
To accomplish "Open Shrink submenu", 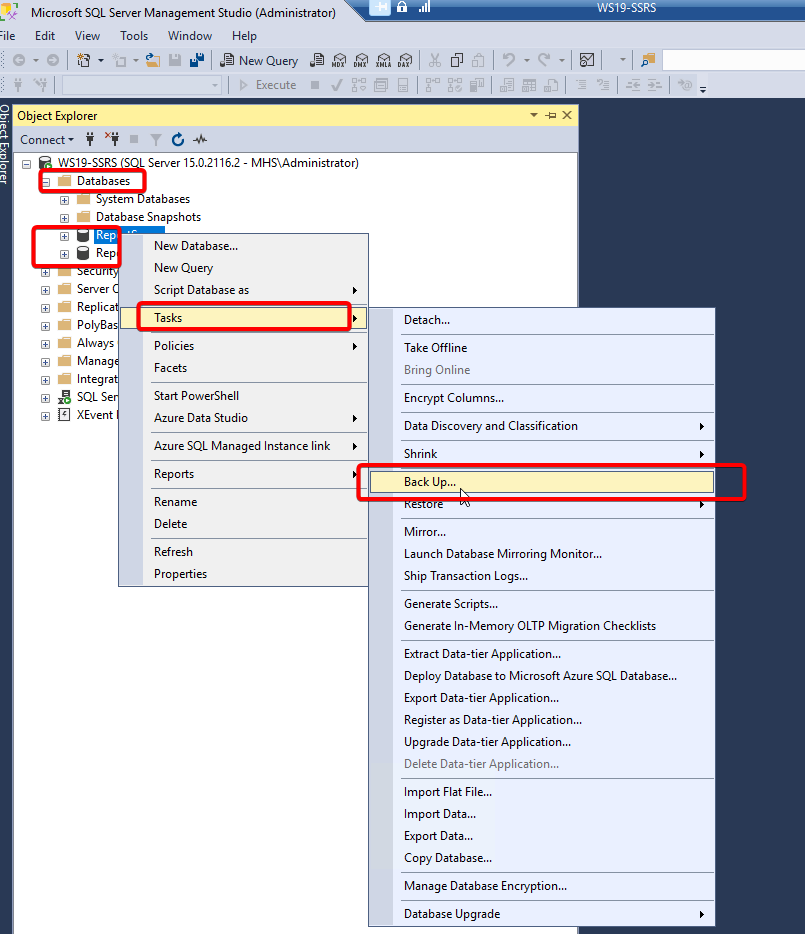I will pyautogui.click(x=542, y=453).
